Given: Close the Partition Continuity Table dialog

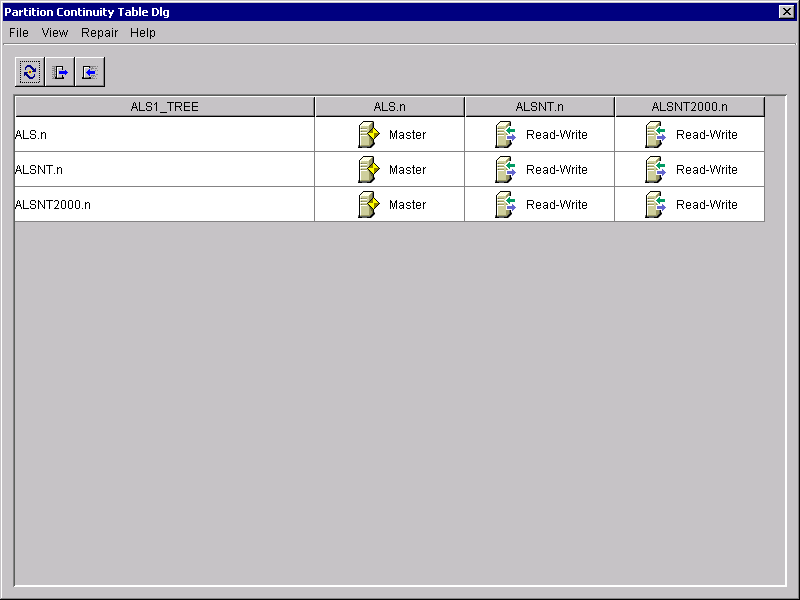Looking at the screenshot, I should (x=786, y=11).
